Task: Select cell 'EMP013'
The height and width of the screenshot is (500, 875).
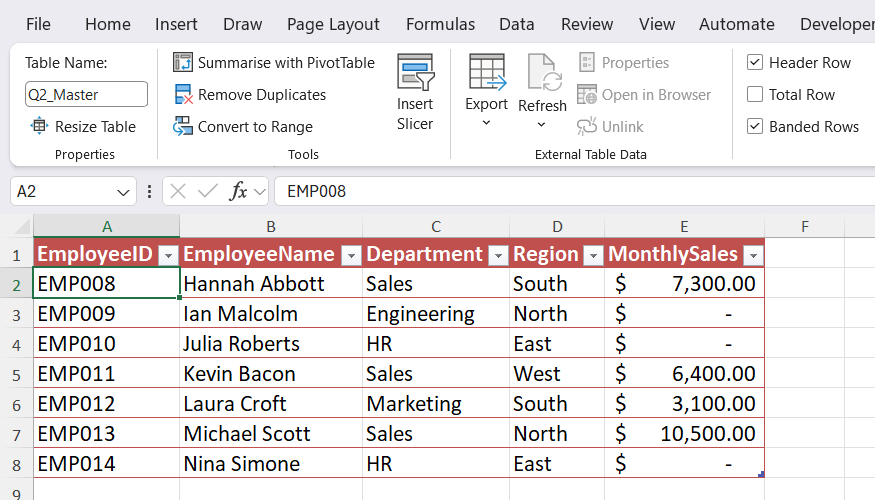Action: [x=107, y=434]
